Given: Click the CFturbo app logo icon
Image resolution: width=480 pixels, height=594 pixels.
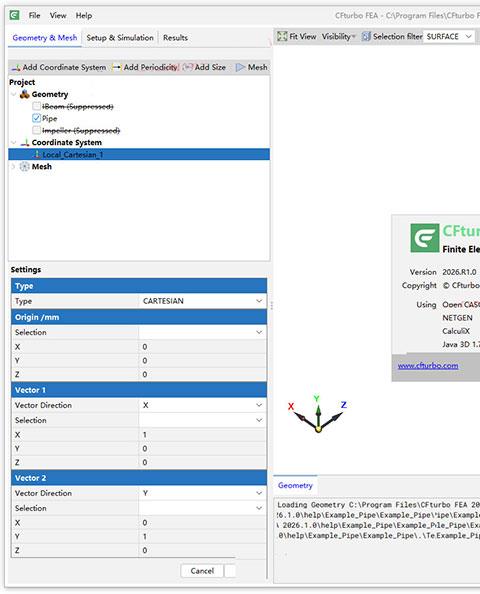Looking at the screenshot, I should pos(14,15).
